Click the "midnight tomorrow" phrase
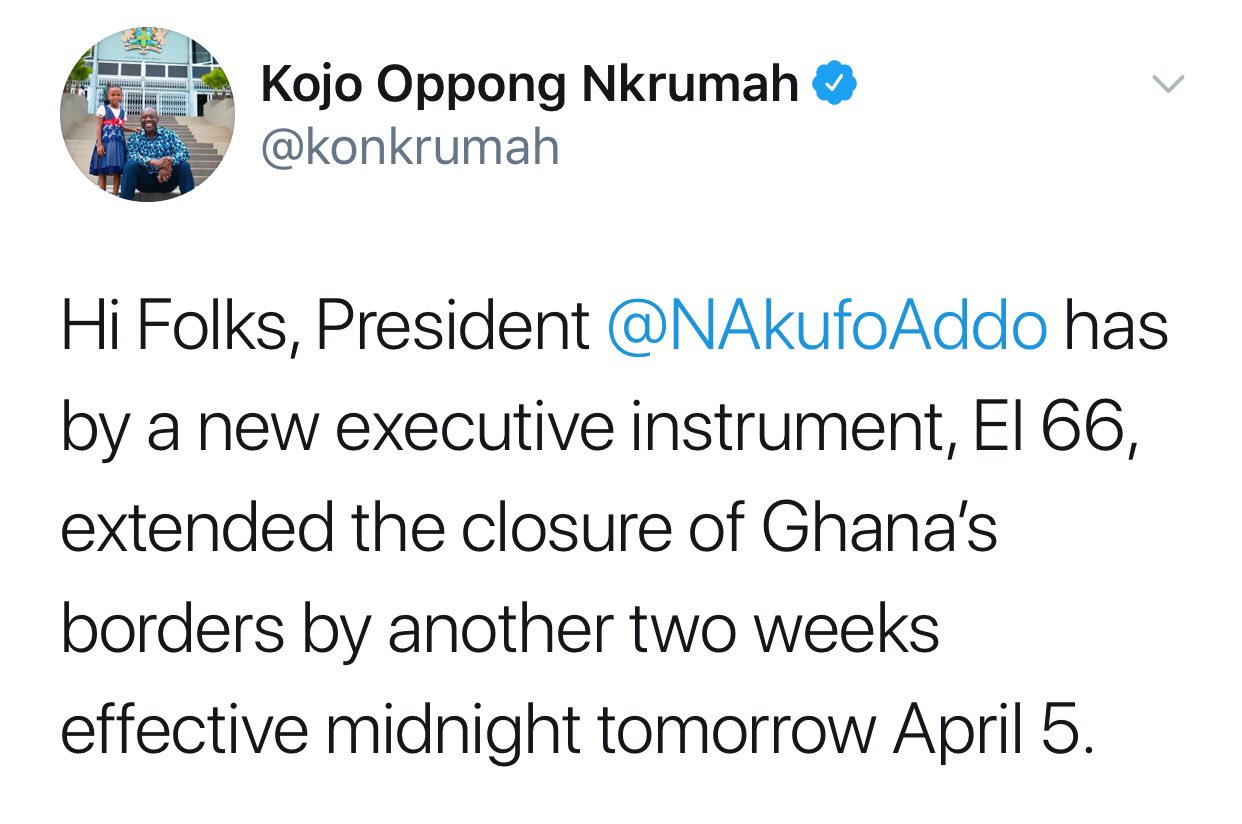The width and height of the screenshot is (1242, 824). (601, 731)
